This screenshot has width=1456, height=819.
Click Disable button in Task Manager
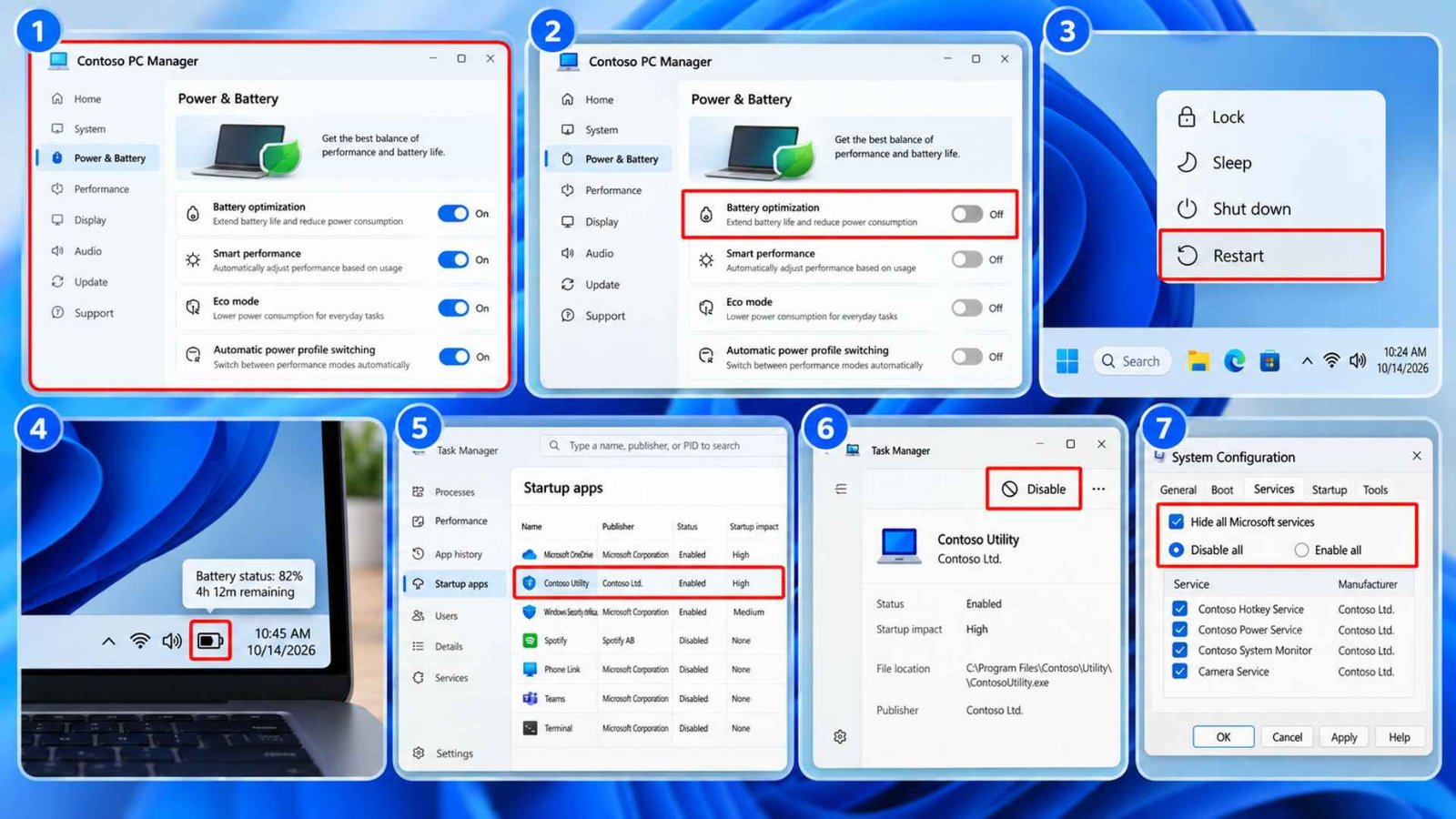click(1034, 489)
